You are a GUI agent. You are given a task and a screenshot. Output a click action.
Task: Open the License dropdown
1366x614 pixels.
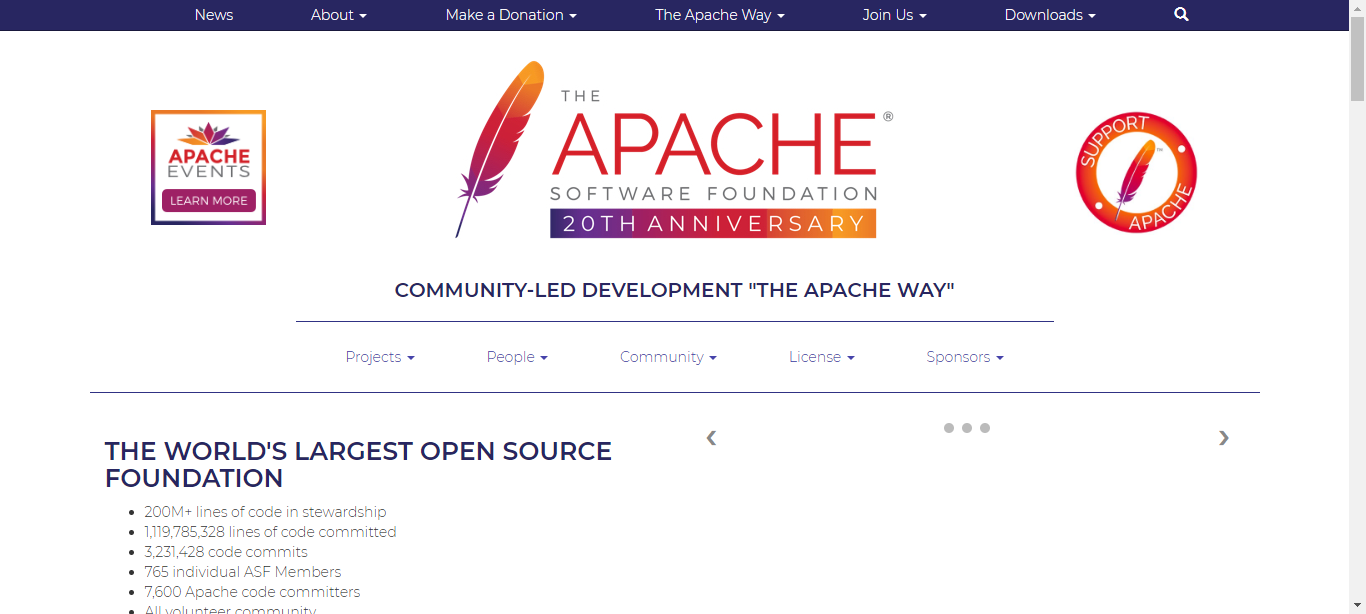point(822,357)
